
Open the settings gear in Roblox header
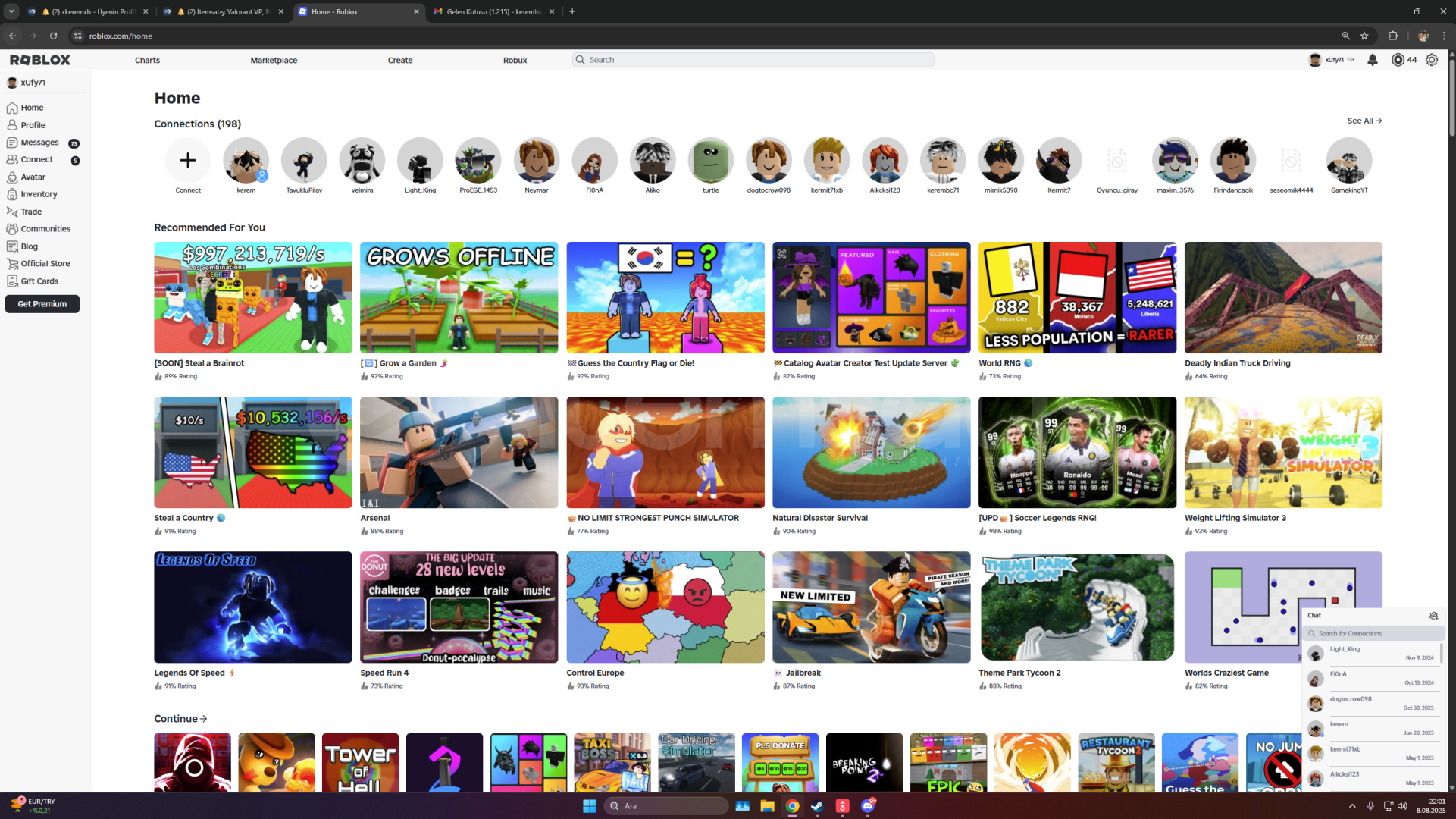[x=1432, y=60]
